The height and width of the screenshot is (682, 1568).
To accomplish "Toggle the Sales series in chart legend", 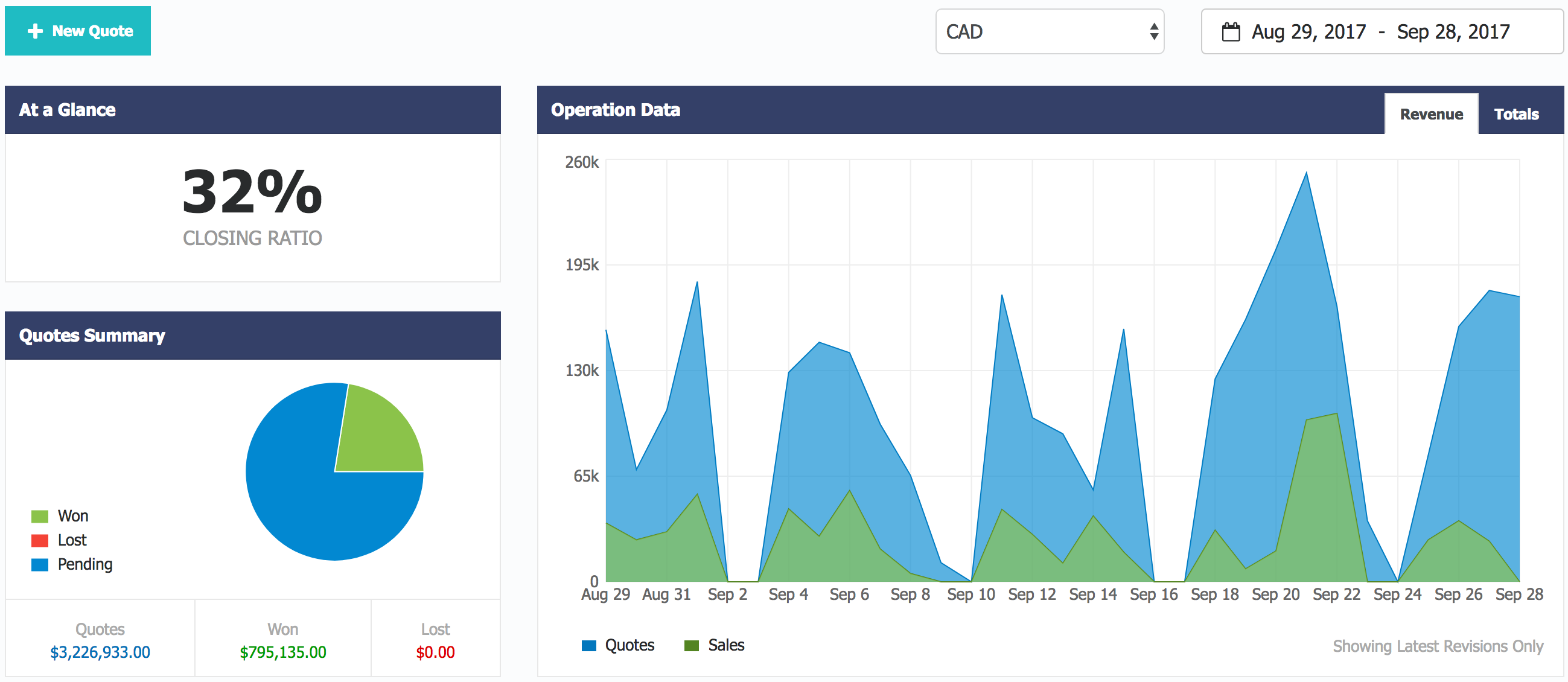I will coord(725,645).
